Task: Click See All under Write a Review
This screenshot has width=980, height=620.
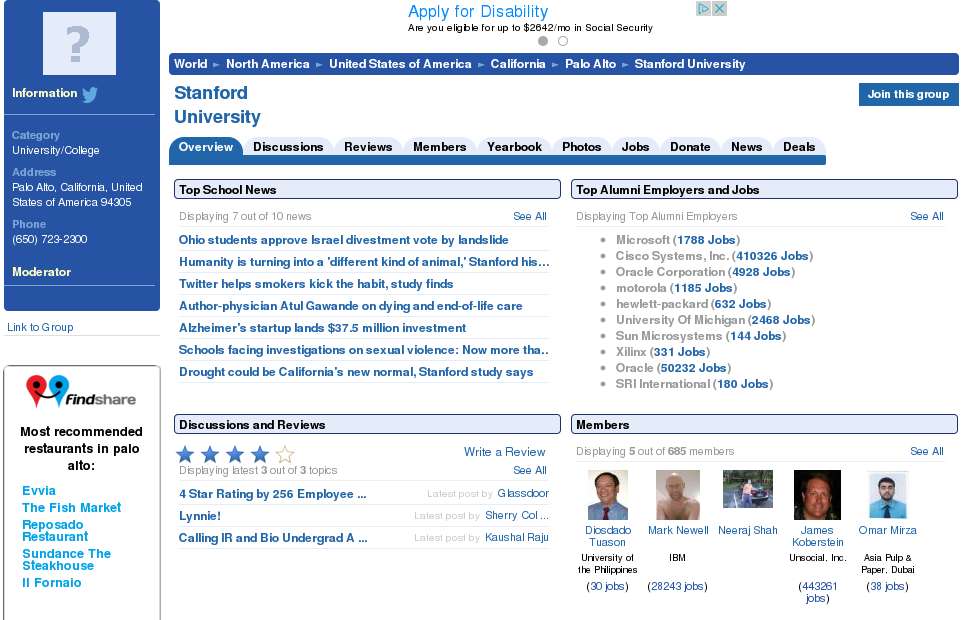Action: 529,470
